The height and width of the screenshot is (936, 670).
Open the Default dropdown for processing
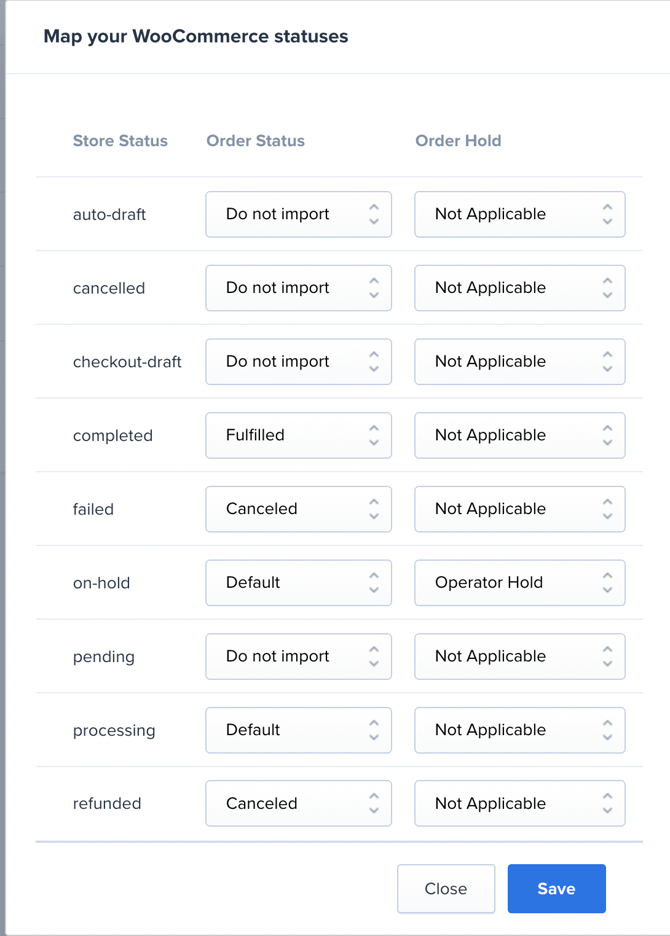tap(298, 730)
